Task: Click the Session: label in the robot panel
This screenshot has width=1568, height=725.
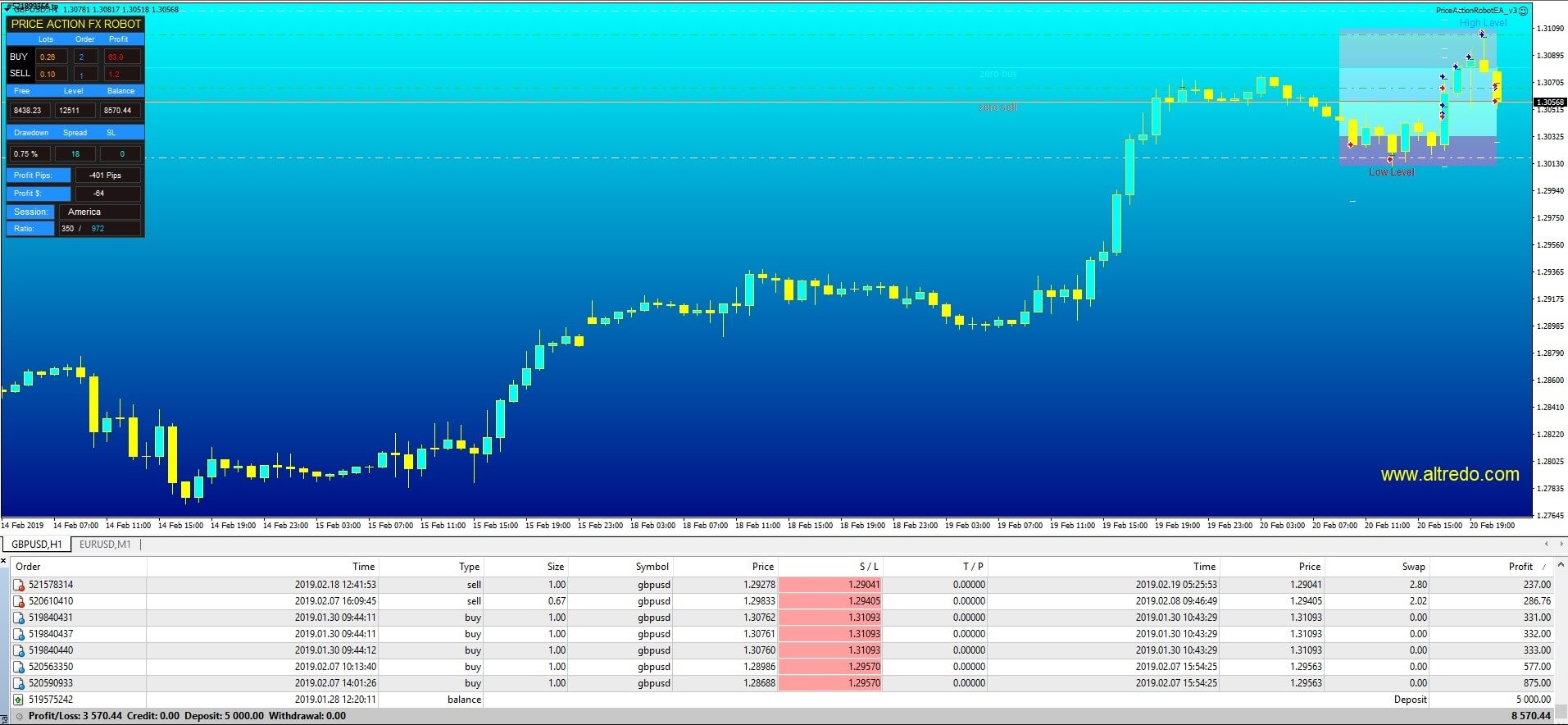Action: pyautogui.click(x=30, y=212)
